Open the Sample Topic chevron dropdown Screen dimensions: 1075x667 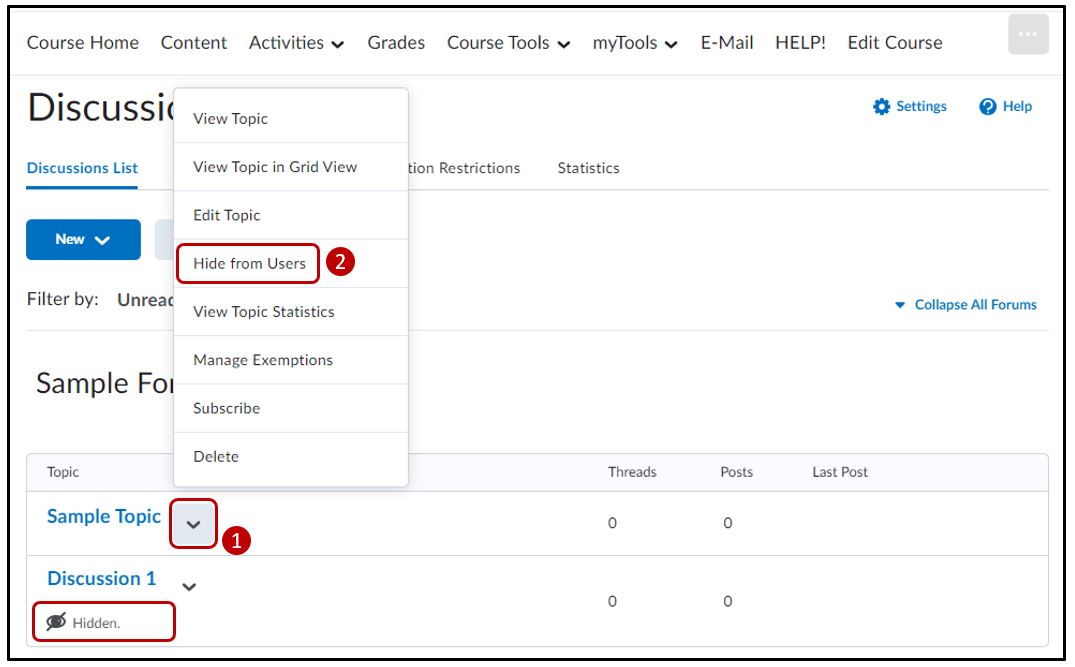(194, 523)
